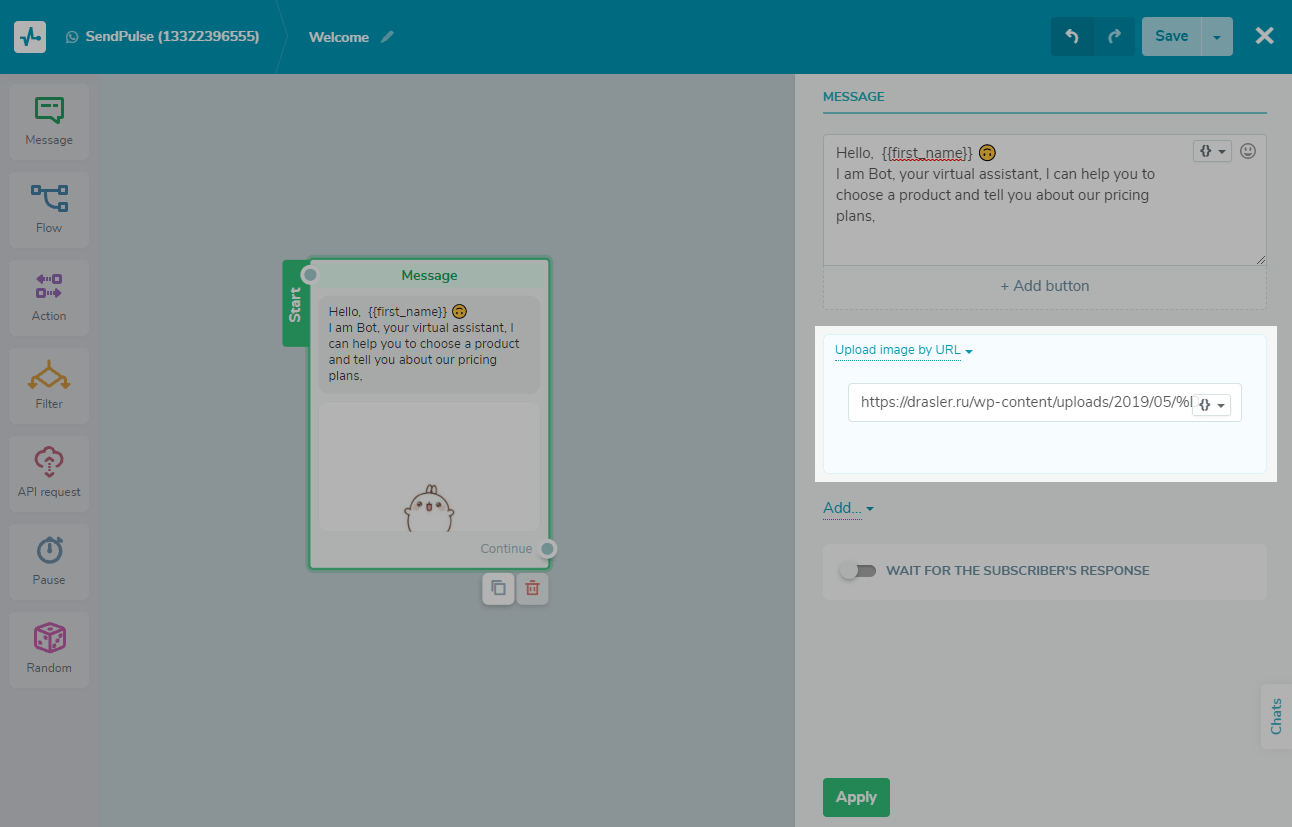Click the Continue output connector

pyautogui.click(x=547, y=549)
